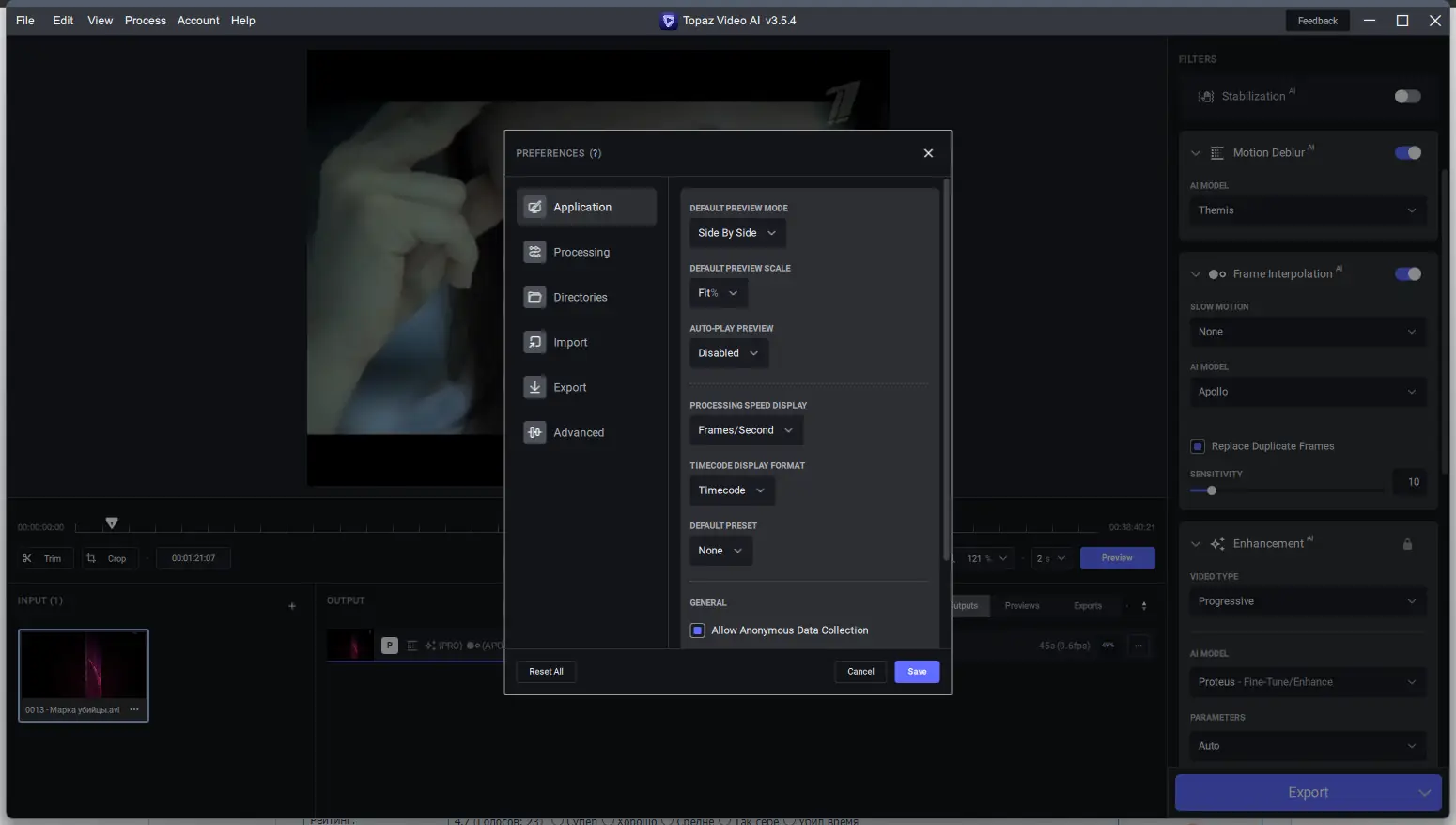Open the Process menu

pyautogui.click(x=146, y=20)
